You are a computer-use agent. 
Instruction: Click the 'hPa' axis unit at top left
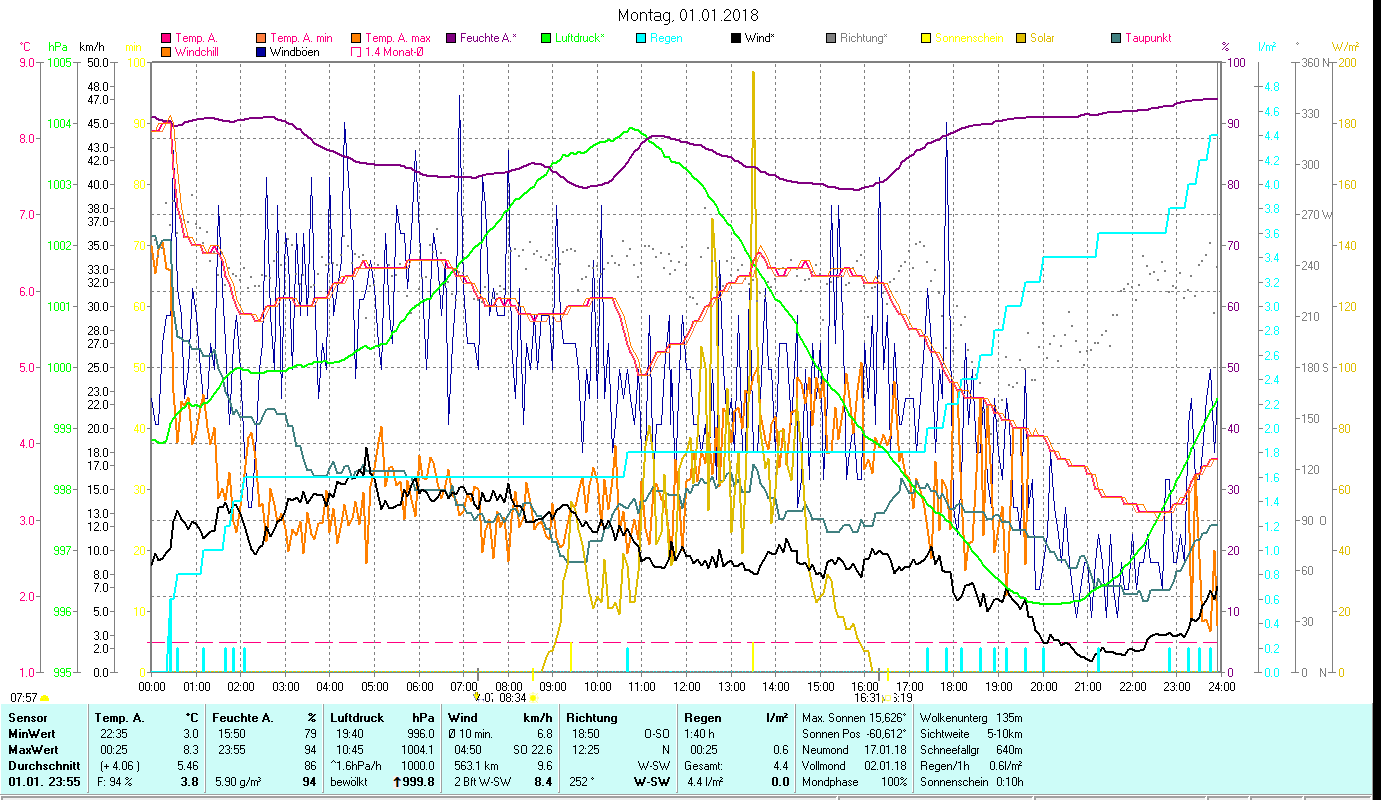[58, 47]
